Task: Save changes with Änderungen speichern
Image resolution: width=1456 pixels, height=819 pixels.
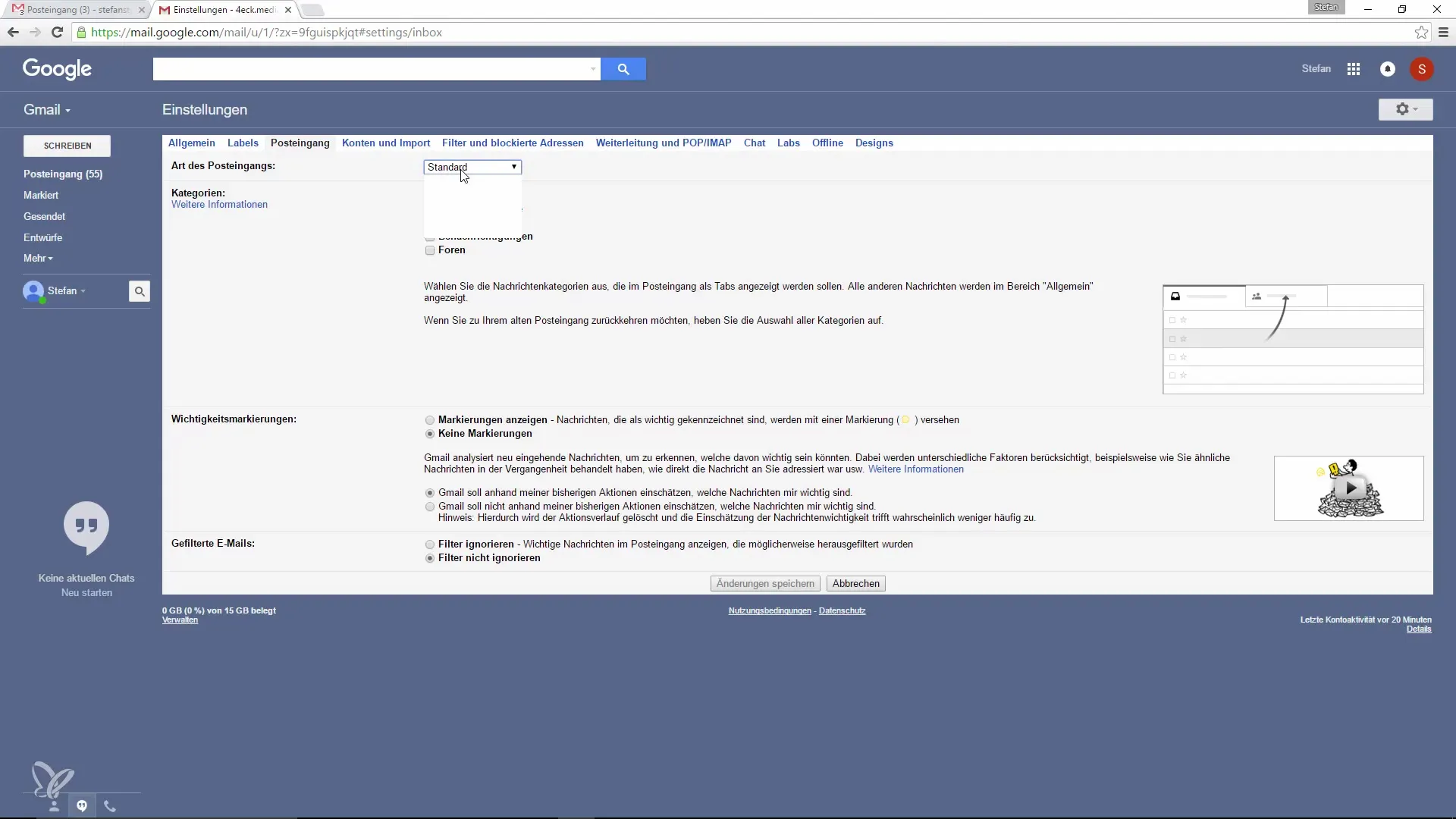Action: coord(765,584)
